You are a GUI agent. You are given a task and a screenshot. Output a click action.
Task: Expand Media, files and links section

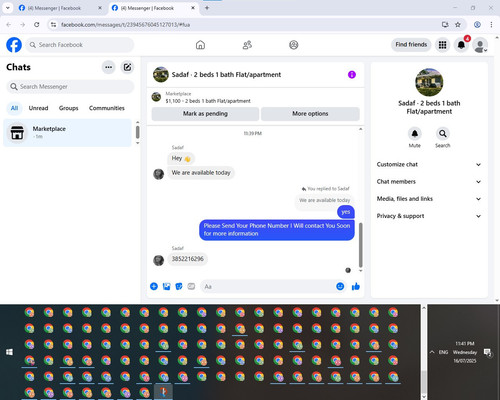[x=429, y=199]
